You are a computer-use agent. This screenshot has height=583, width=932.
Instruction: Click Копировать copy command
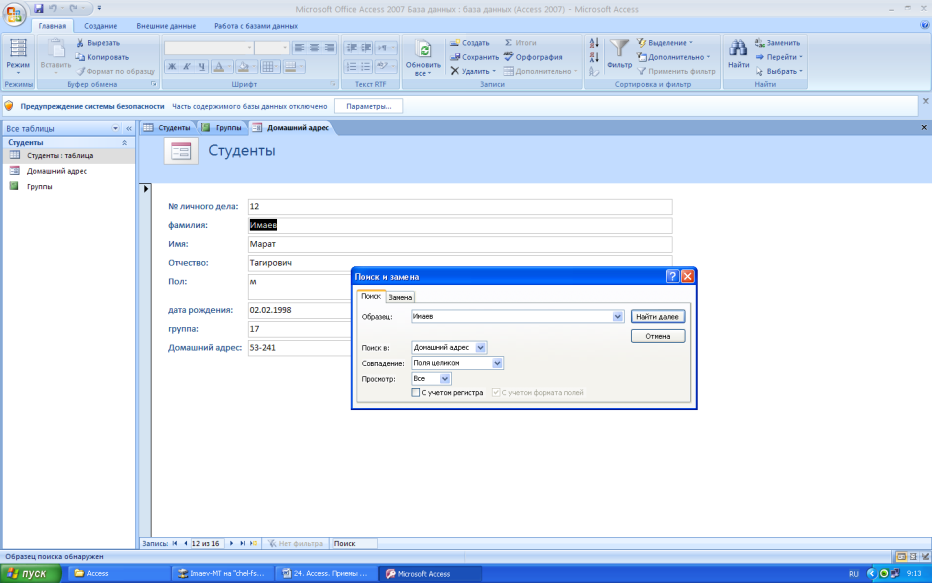coord(102,57)
